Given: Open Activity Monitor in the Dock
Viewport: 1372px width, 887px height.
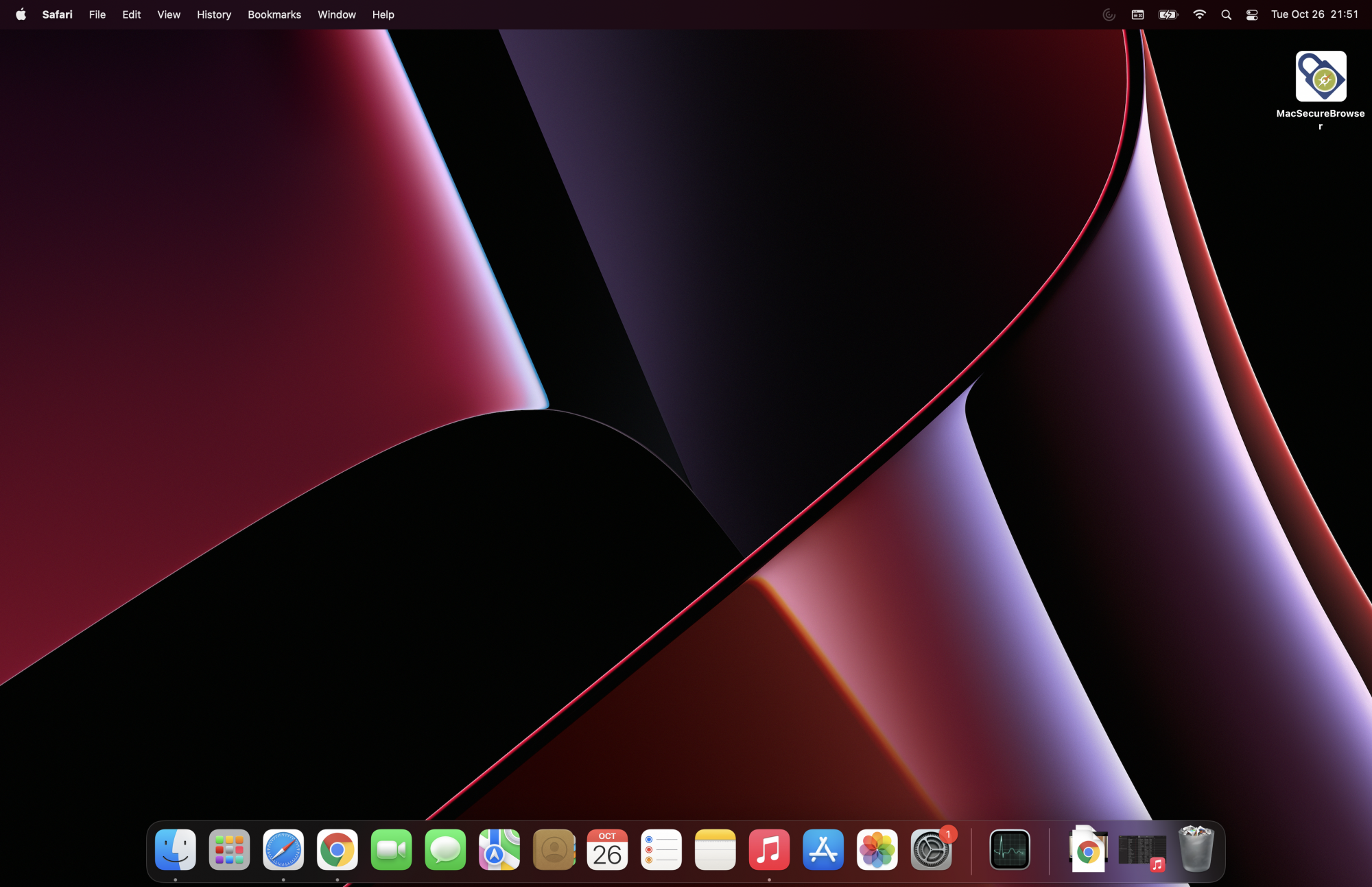Looking at the screenshot, I should click(x=1010, y=850).
